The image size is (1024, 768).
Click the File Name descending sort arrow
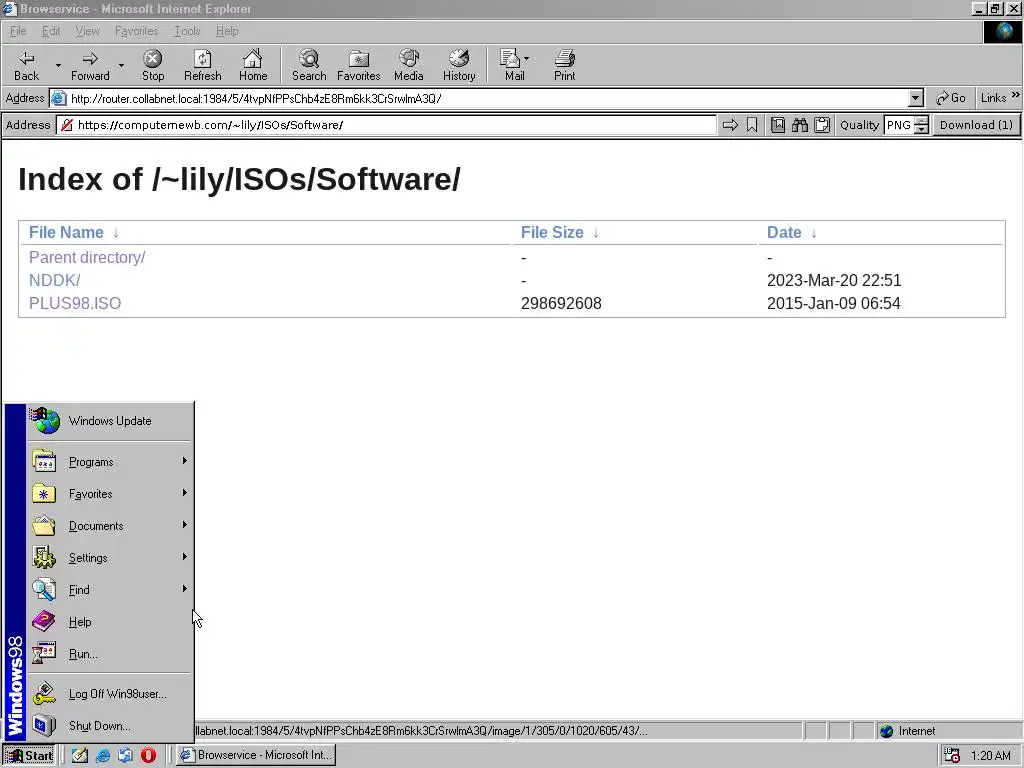pyautogui.click(x=116, y=233)
